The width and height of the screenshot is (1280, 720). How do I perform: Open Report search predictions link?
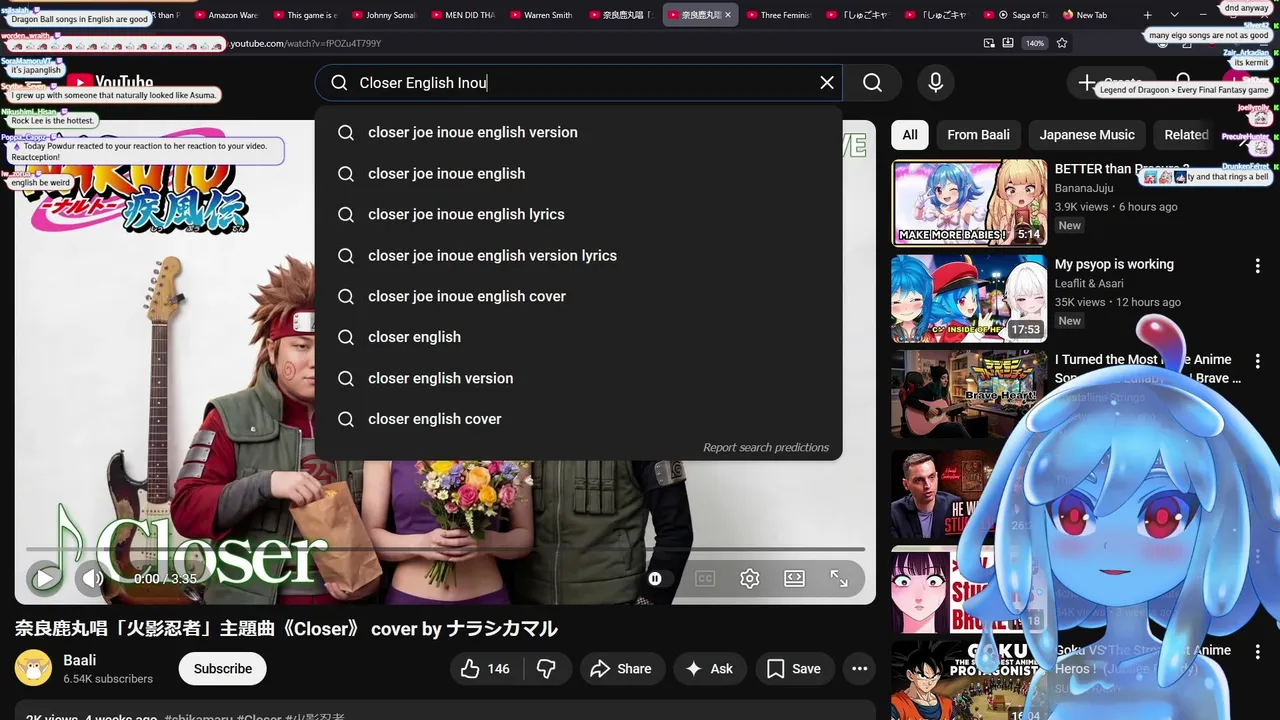click(x=766, y=447)
